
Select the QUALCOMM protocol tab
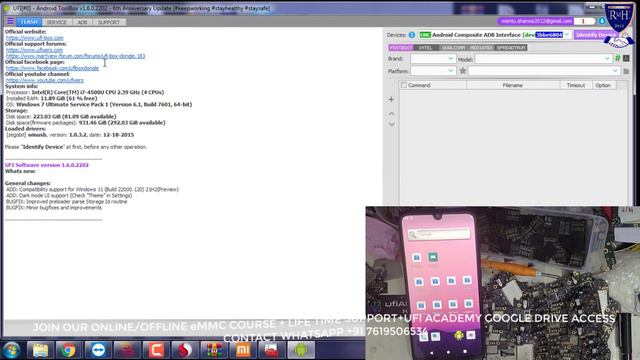pyautogui.click(x=453, y=48)
